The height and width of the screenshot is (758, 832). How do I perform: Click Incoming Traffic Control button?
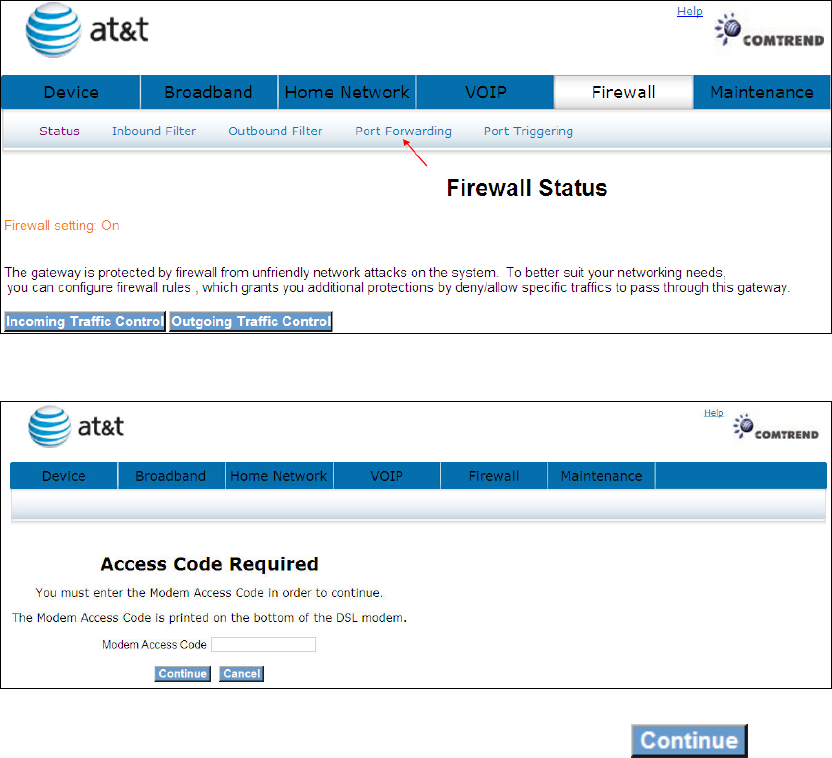point(85,321)
